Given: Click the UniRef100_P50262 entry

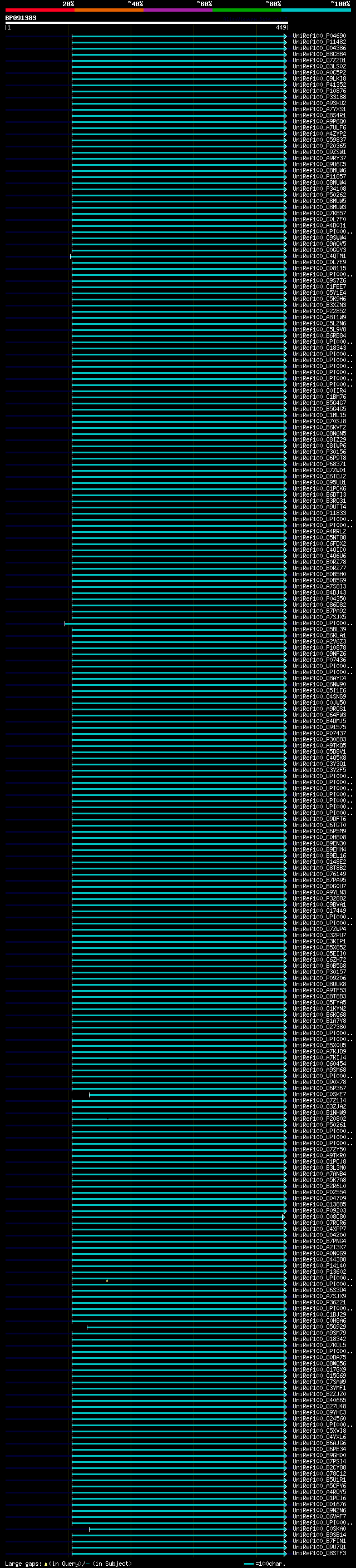Looking at the screenshot, I should point(319,195).
